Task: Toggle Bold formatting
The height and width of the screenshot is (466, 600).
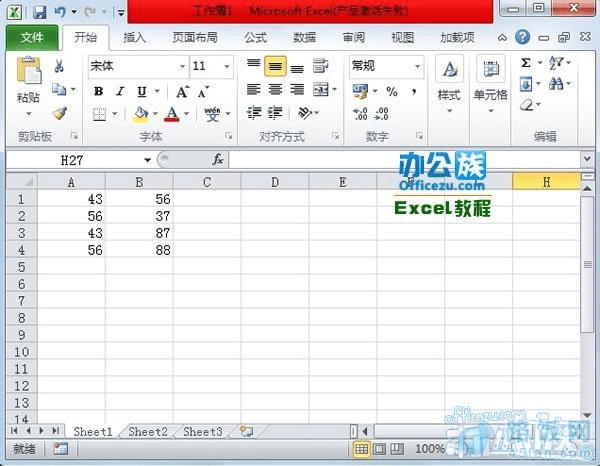Action: 98,91
